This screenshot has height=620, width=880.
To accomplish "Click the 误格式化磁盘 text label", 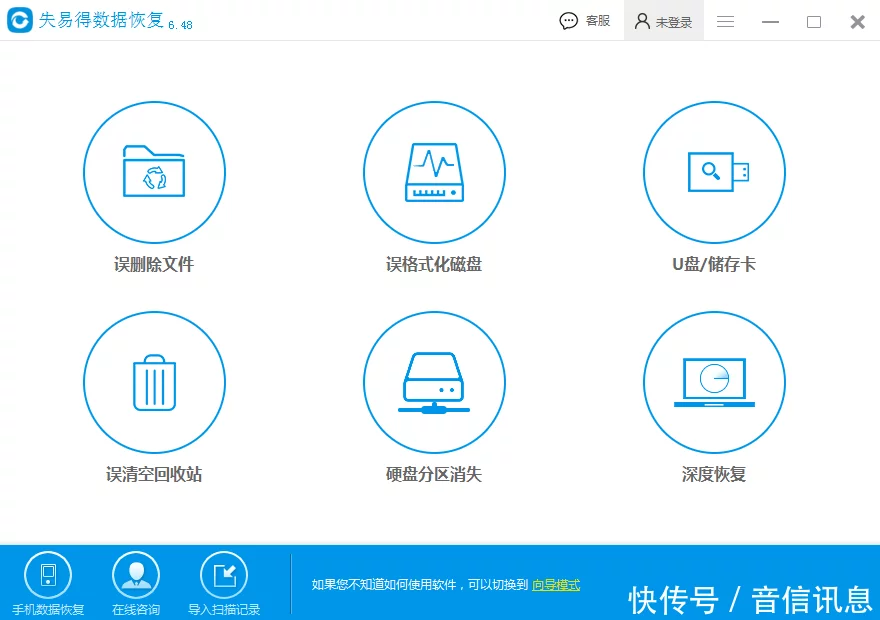I will click(x=434, y=264).
